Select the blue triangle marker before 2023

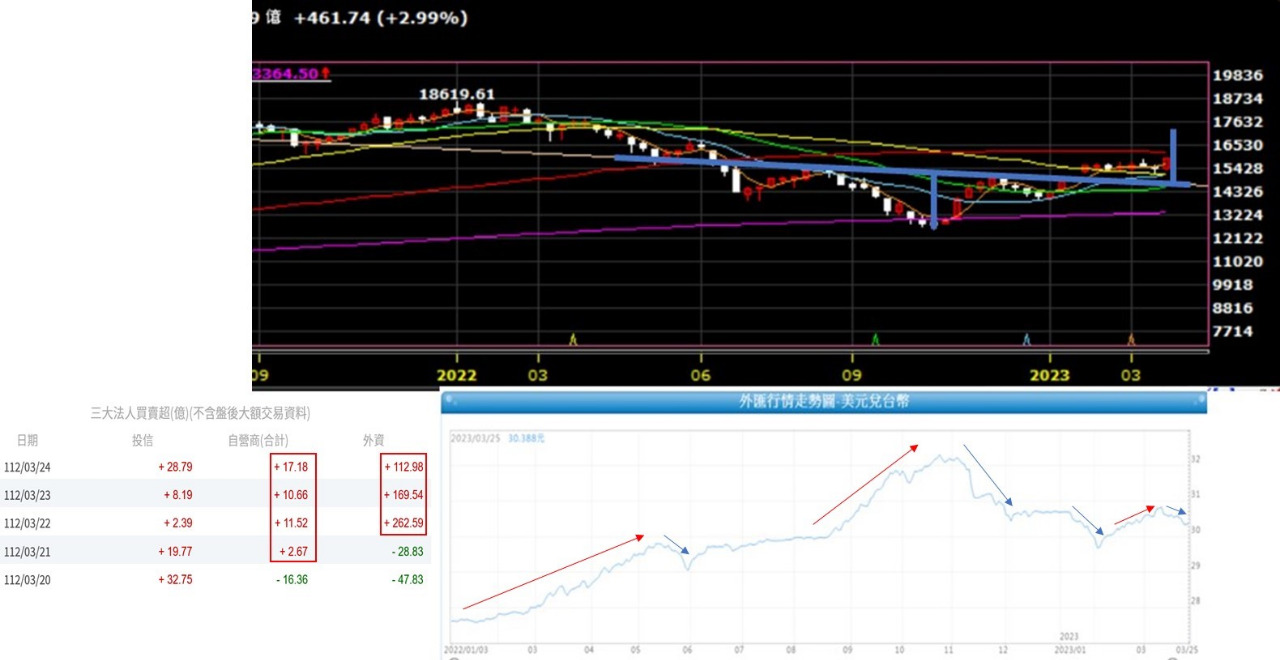pyautogui.click(x=1026, y=339)
